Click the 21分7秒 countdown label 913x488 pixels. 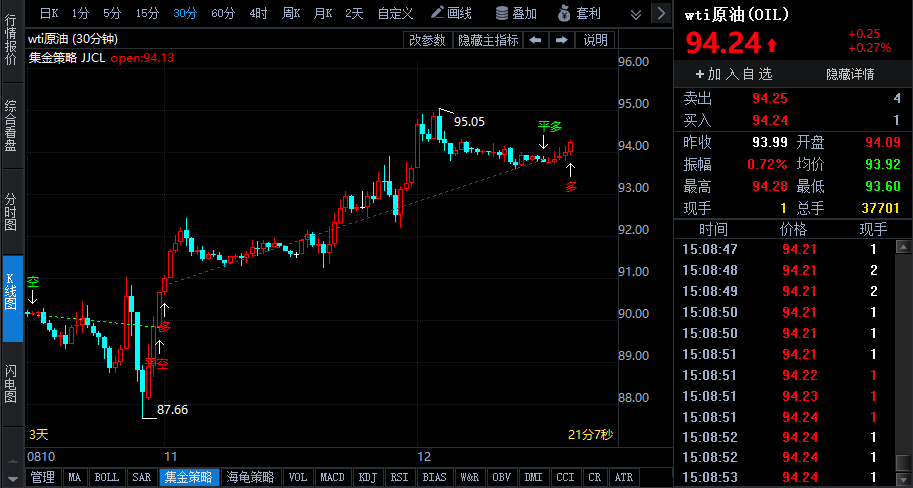pyautogui.click(x=590, y=435)
